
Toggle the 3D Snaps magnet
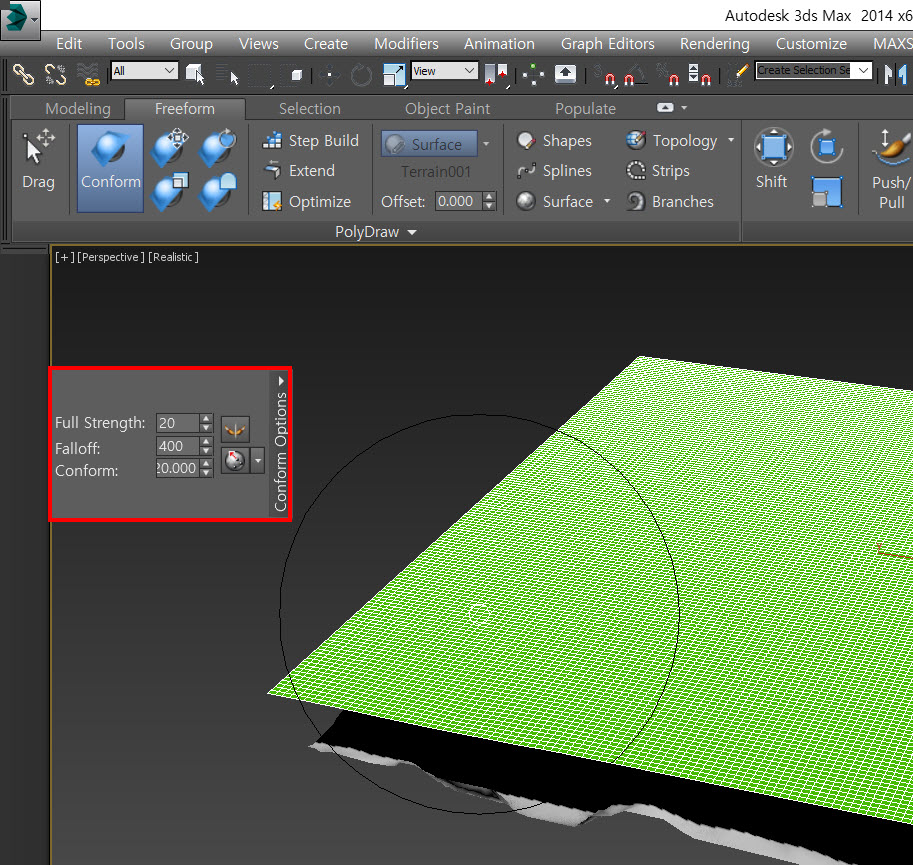coord(605,75)
